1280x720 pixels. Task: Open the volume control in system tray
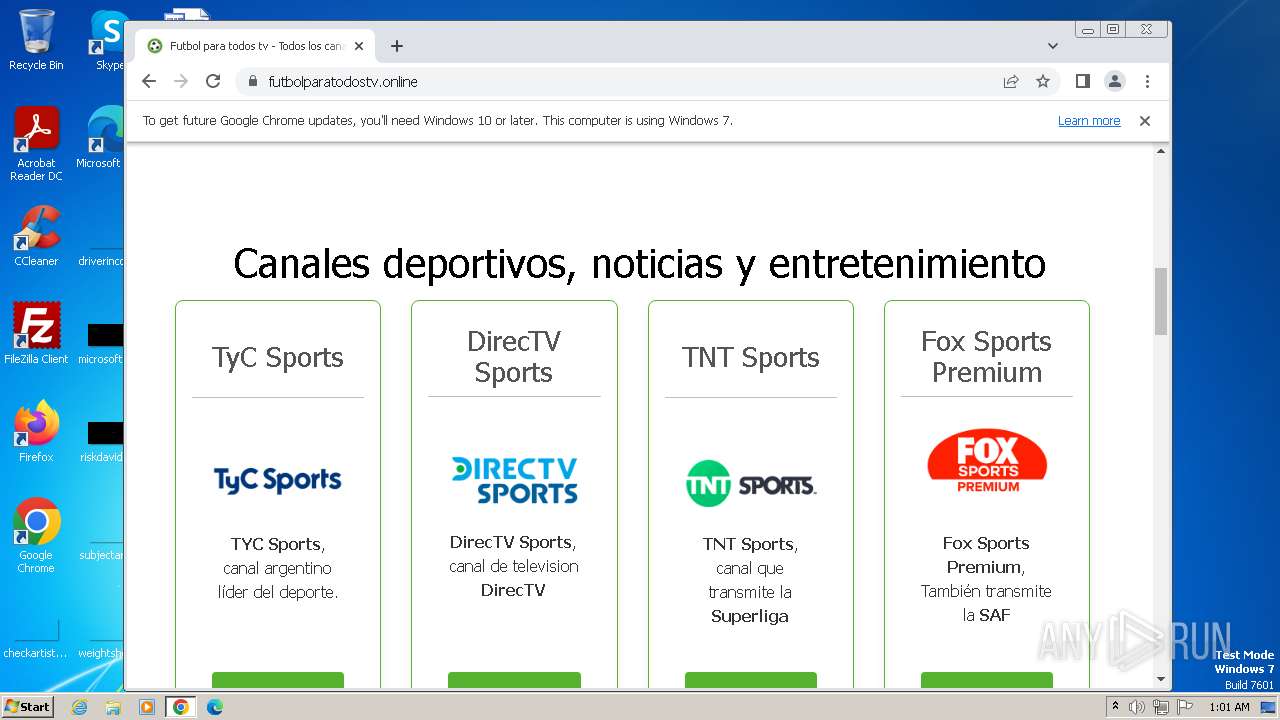pyautogui.click(x=1137, y=707)
